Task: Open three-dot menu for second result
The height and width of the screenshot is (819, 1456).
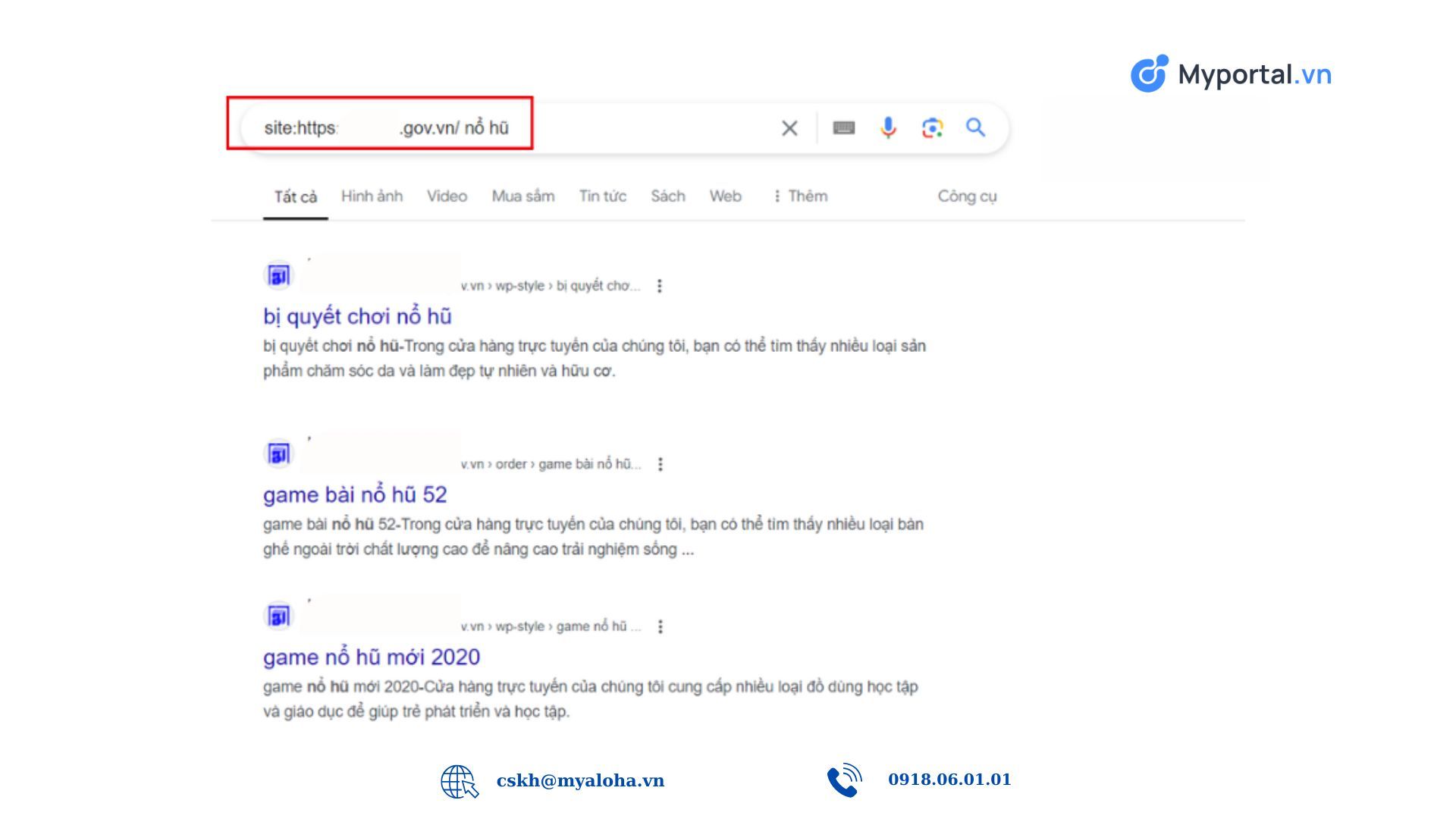Action: point(661,464)
